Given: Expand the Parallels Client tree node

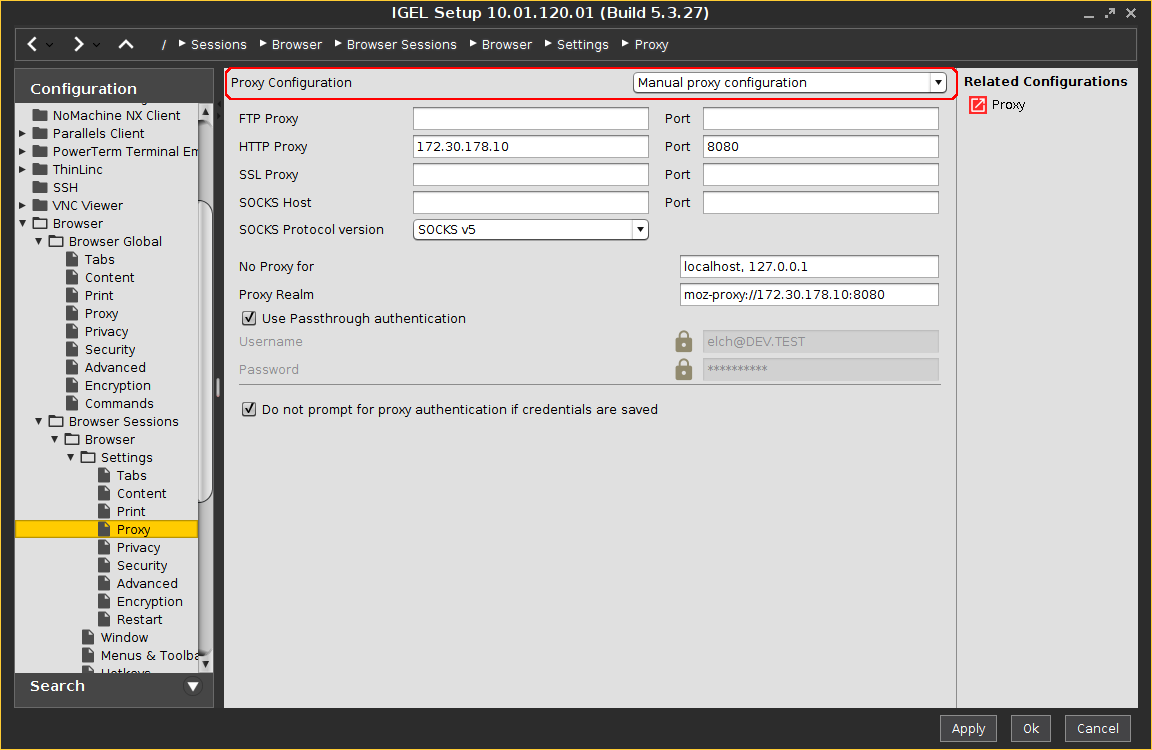Looking at the screenshot, I should click(x=23, y=134).
